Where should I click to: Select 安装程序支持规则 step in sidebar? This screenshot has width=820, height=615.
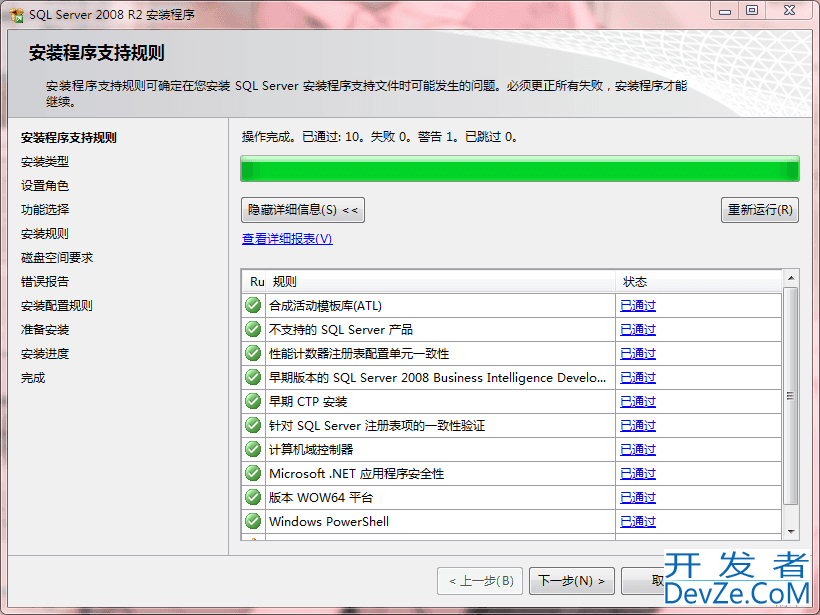(69, 138)
